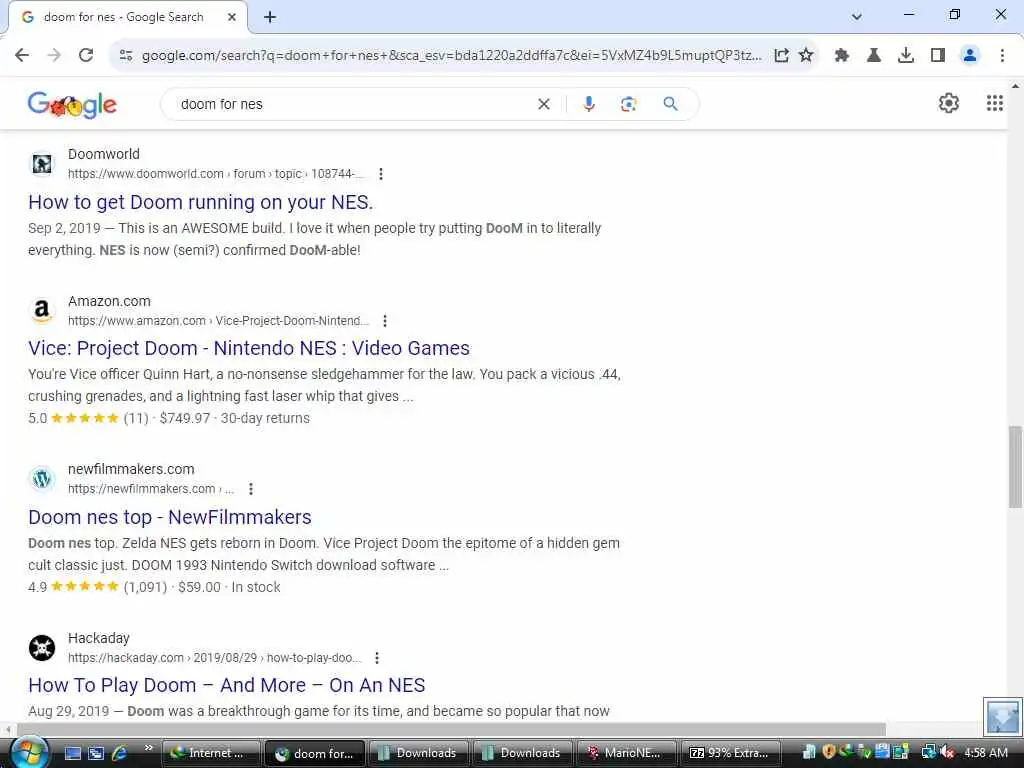The image size is (1024, 768).
Task: Open the new tab plus button
Action: (270, 18)
